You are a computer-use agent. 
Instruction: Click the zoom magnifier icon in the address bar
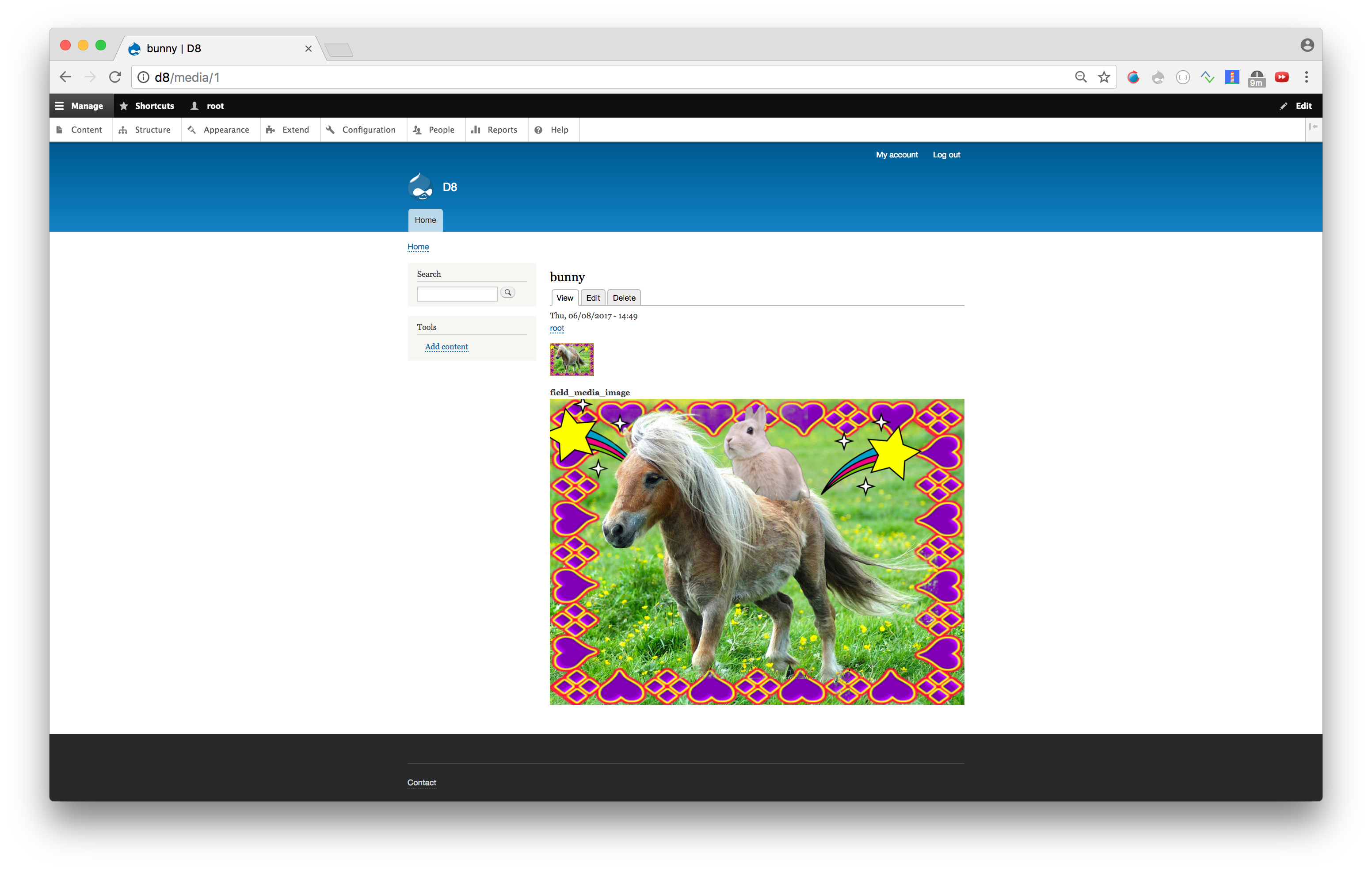[1081, 77]
